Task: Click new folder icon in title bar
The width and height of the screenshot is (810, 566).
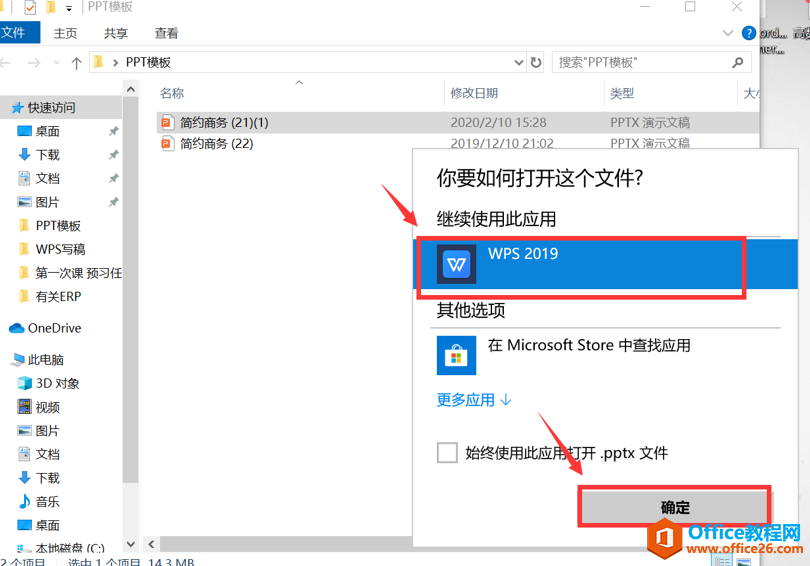Action: click(x=51, y=7)
